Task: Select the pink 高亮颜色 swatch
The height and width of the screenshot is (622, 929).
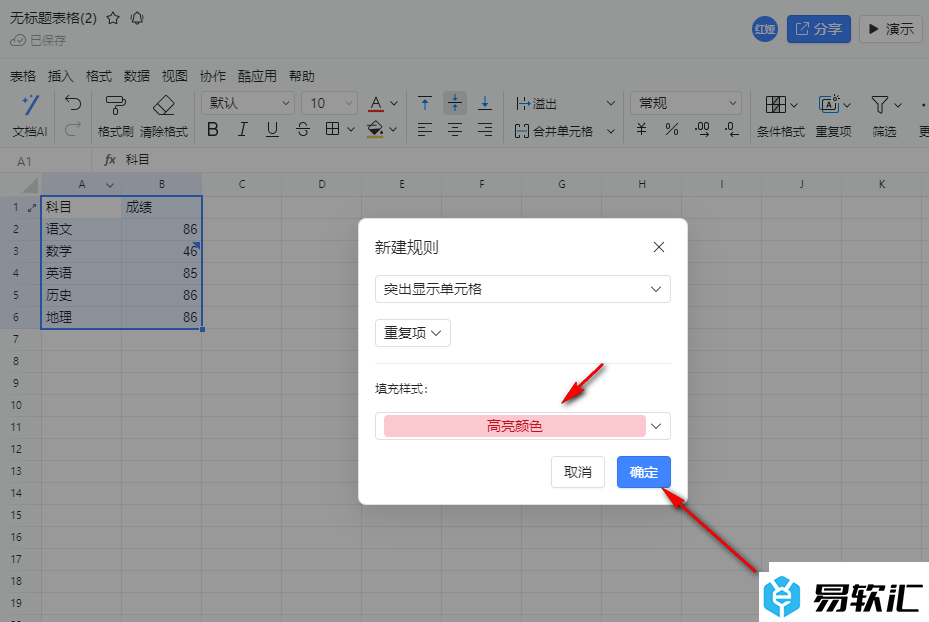Action: pyautogui.click(x=514, y=426)
